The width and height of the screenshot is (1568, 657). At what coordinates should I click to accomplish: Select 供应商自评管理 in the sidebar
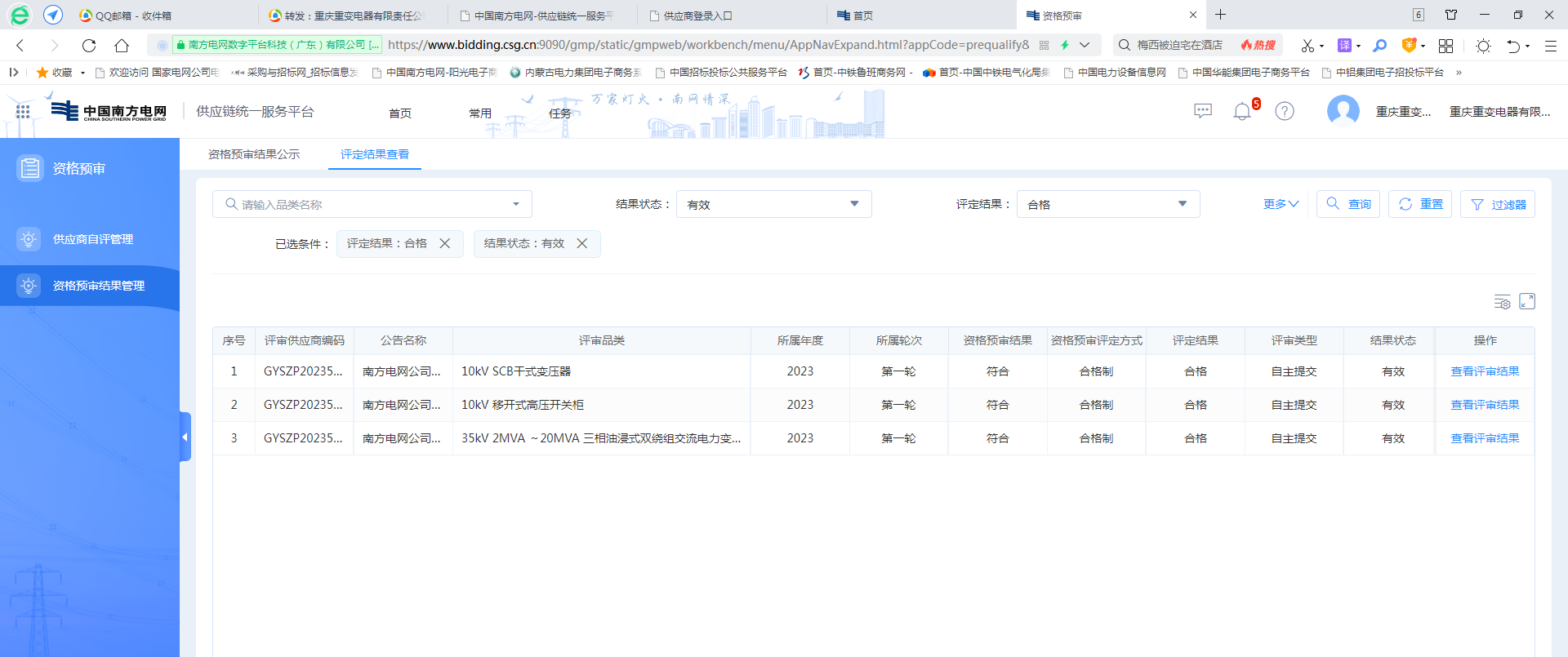click(x=92, y=239)
